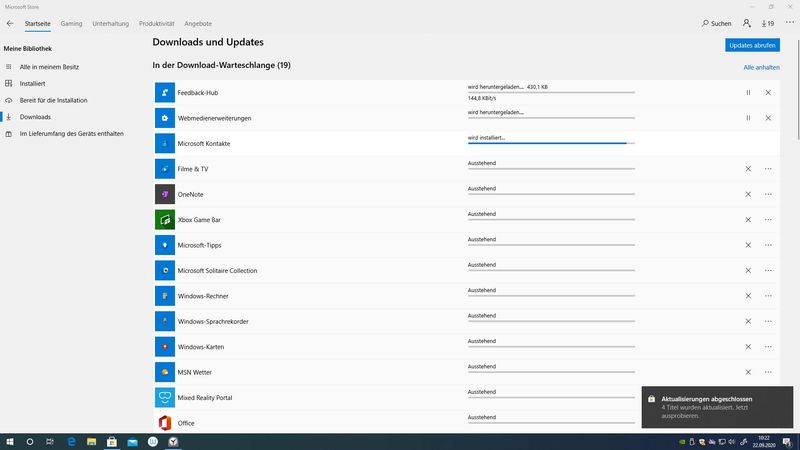This screenshot has height=450, width=800.
Task: Open File Explorer from the taskbar
Action: [91, 442]
